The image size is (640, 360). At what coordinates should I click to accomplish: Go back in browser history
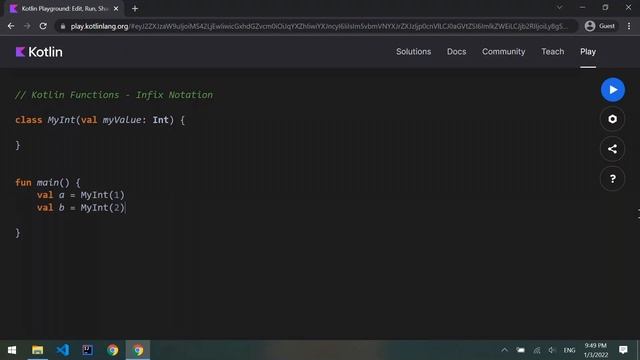tap(11, 26)
